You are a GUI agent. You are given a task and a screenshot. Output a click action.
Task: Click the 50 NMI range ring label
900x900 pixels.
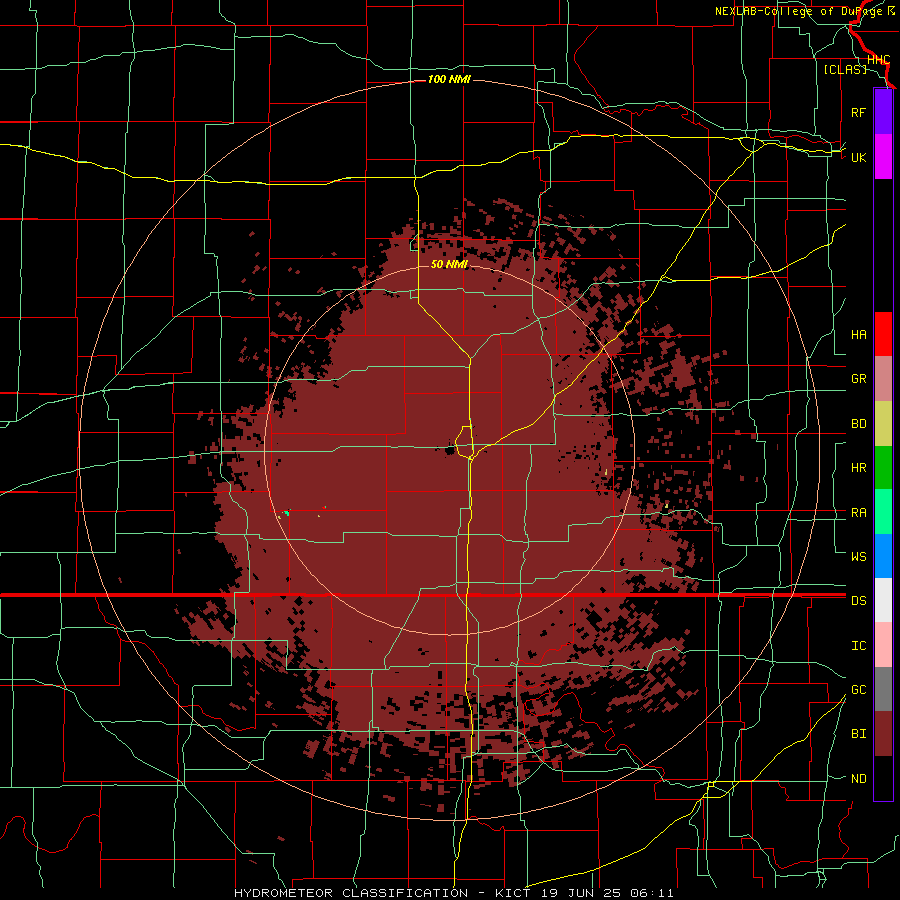pos(449,264)
